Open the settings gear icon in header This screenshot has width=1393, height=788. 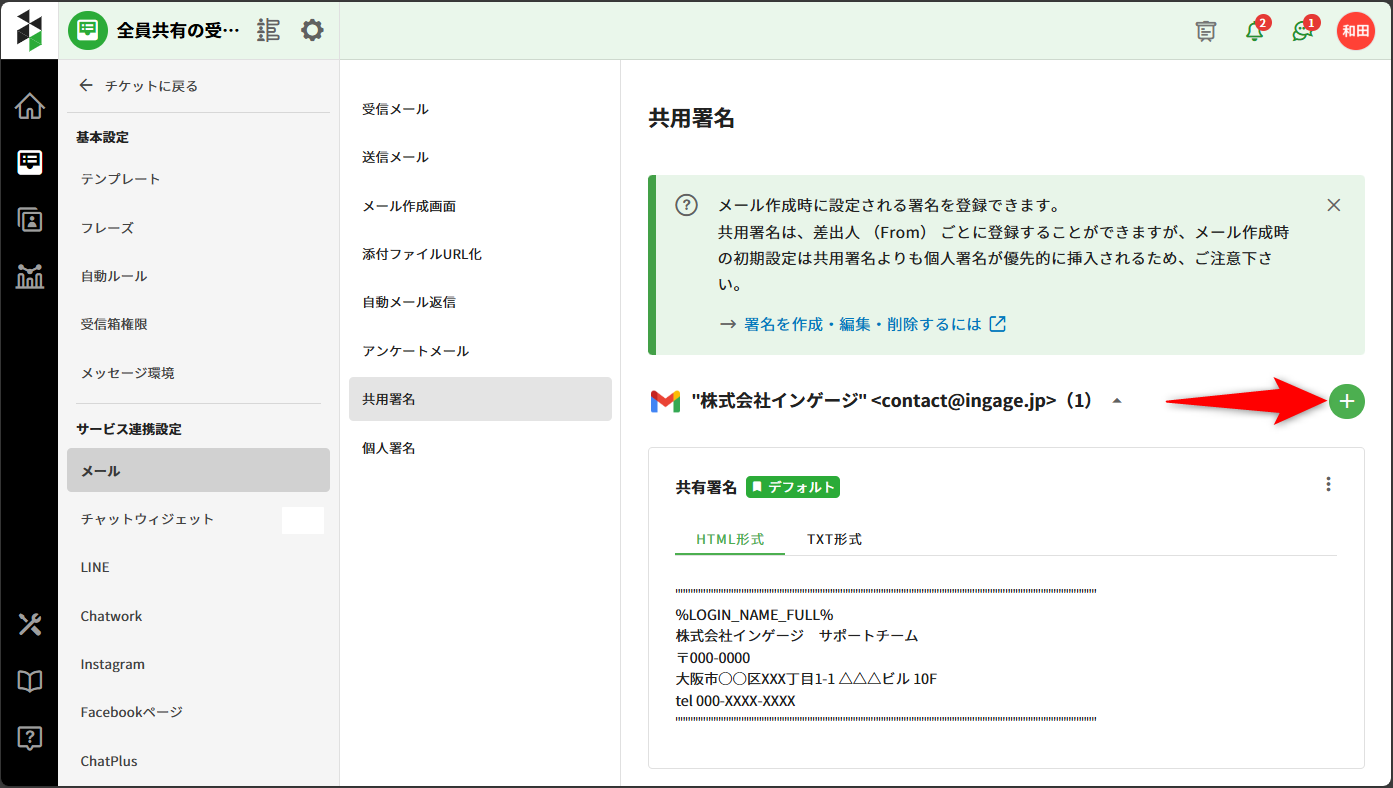312,31
